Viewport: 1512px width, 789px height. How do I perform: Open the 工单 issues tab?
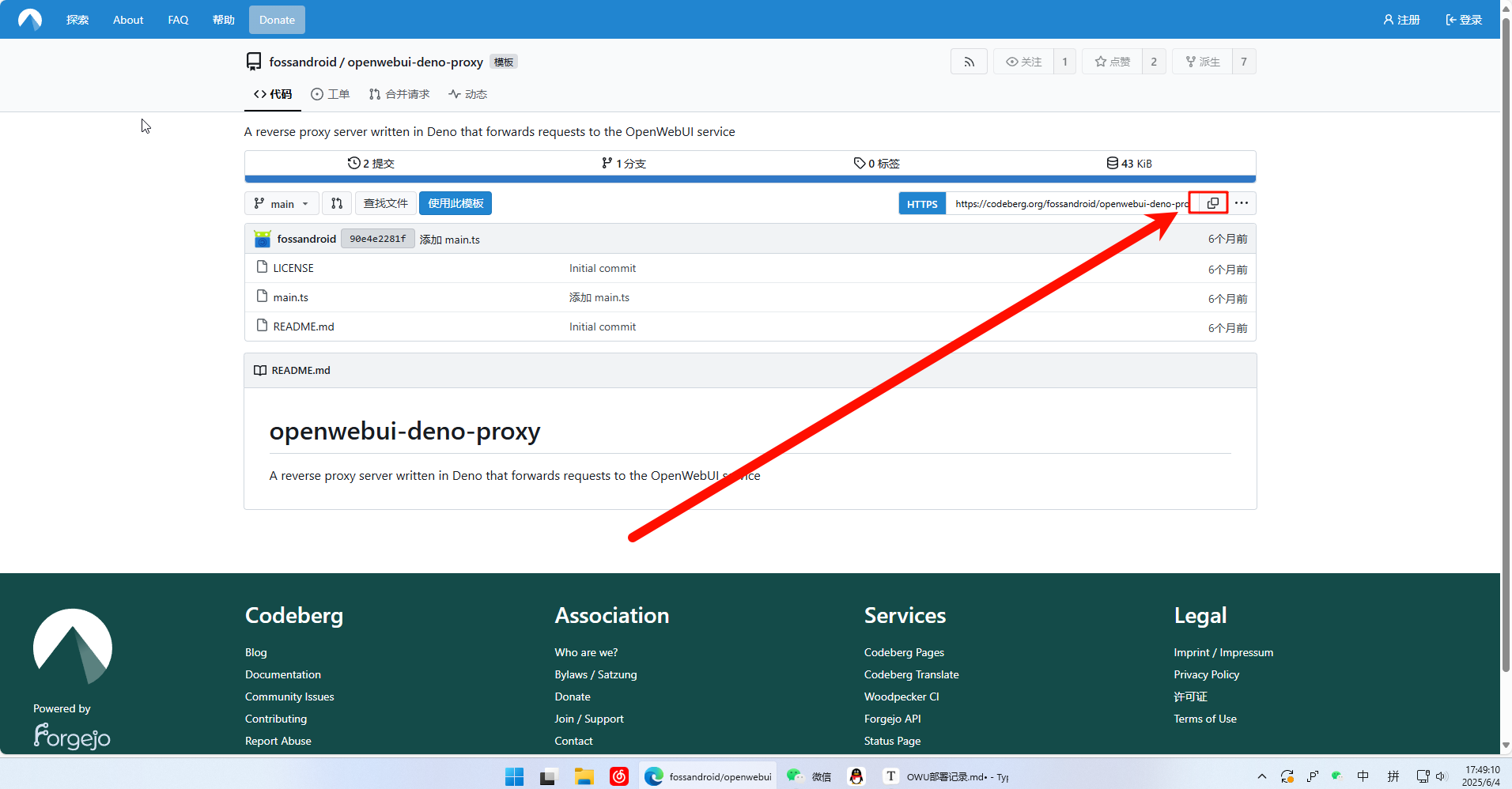pos(331,94)
